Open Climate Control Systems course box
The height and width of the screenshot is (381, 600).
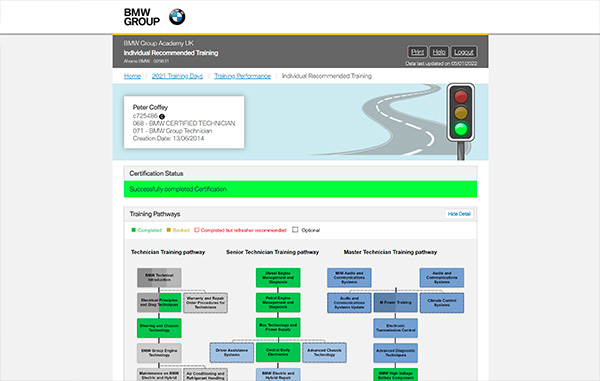[x=442, y=303]
